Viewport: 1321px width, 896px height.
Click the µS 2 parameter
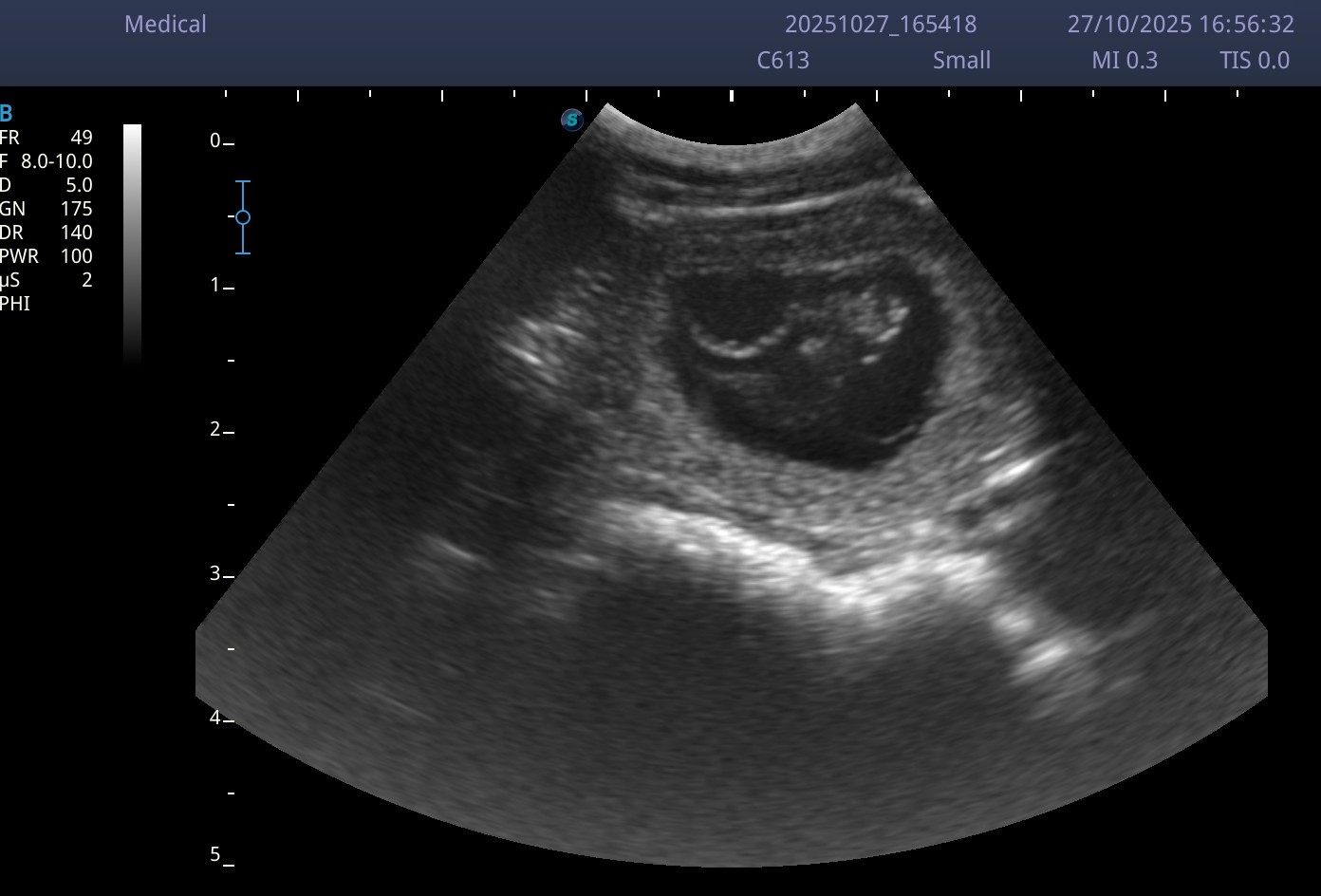[x=47, y=280]
